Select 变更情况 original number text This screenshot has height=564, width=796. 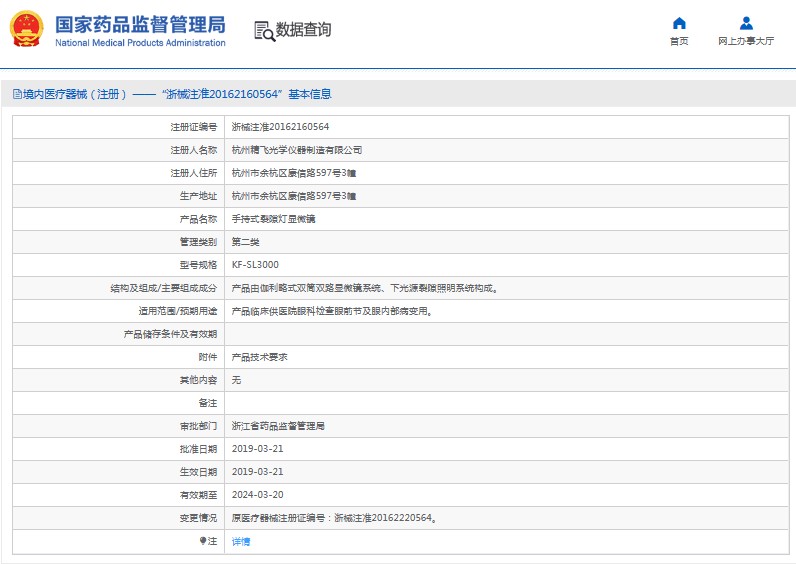335,518
